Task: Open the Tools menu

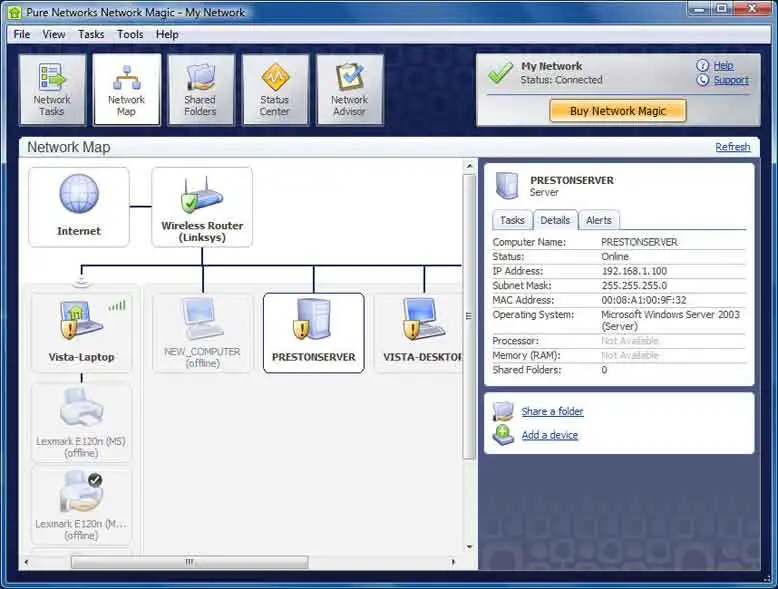Action: (130, 34)
